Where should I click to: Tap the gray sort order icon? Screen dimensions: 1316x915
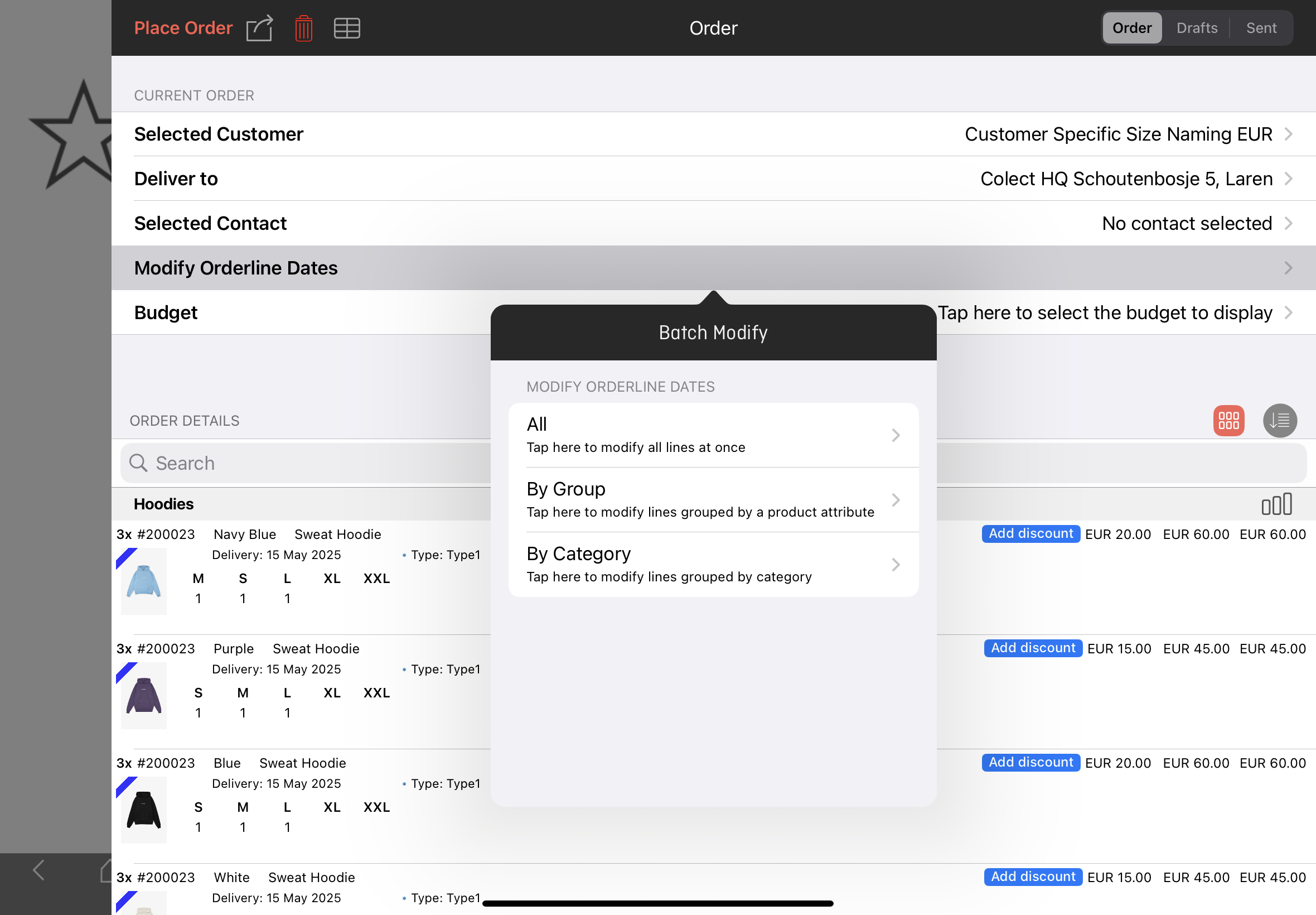pos(1279,420)
